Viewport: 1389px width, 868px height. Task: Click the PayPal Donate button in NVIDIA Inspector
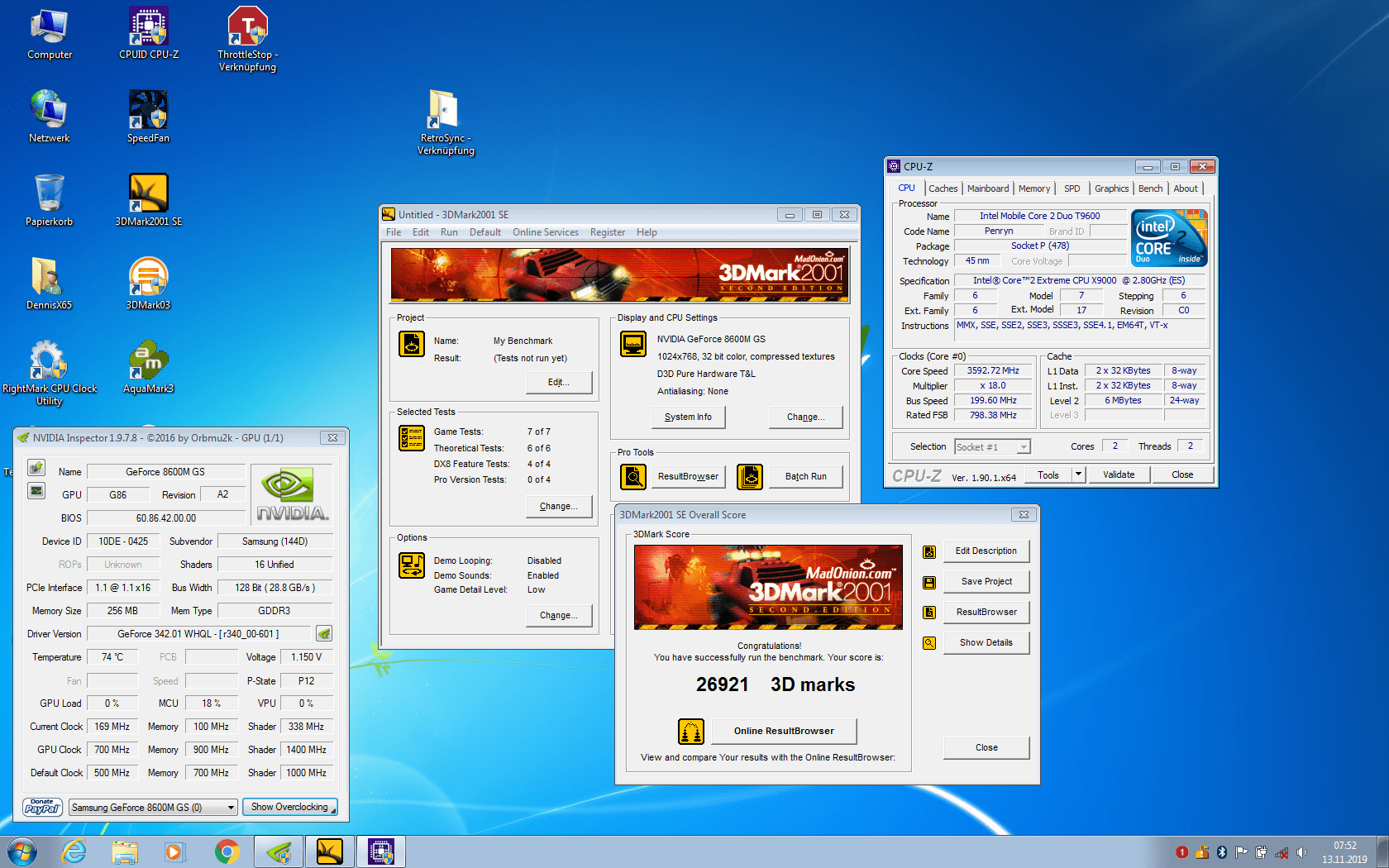click(42, 807)
